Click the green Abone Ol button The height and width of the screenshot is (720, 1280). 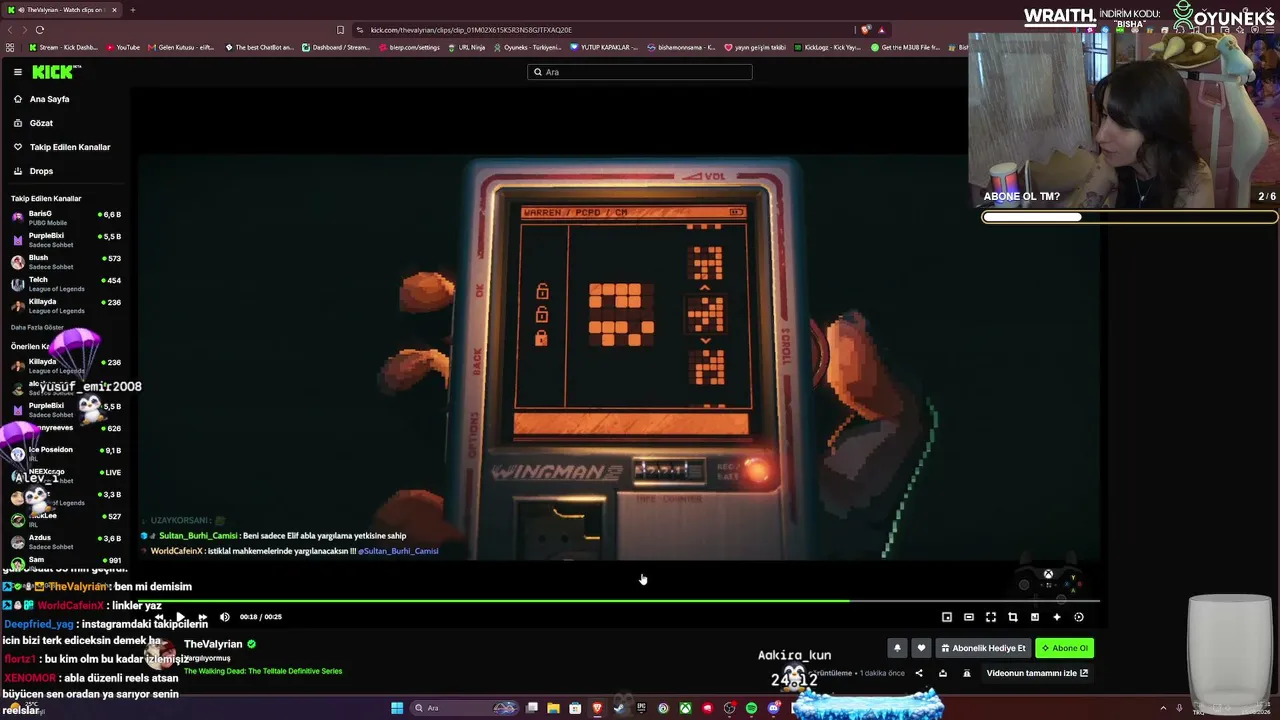[x=1064, y=648]
